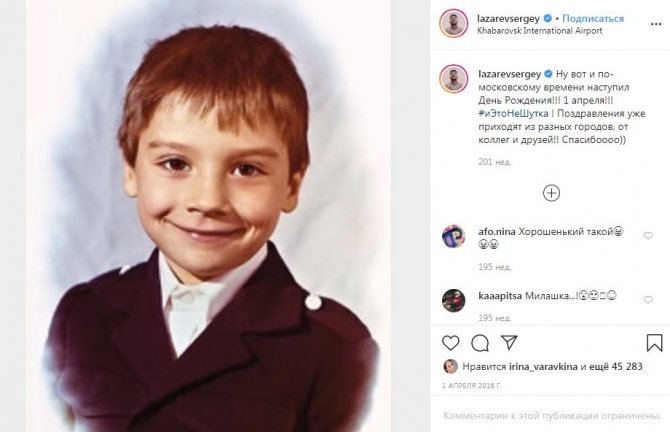Open kaaapitsa's profile picture
This screenshot has height=432, width=670.
(453, 298)
